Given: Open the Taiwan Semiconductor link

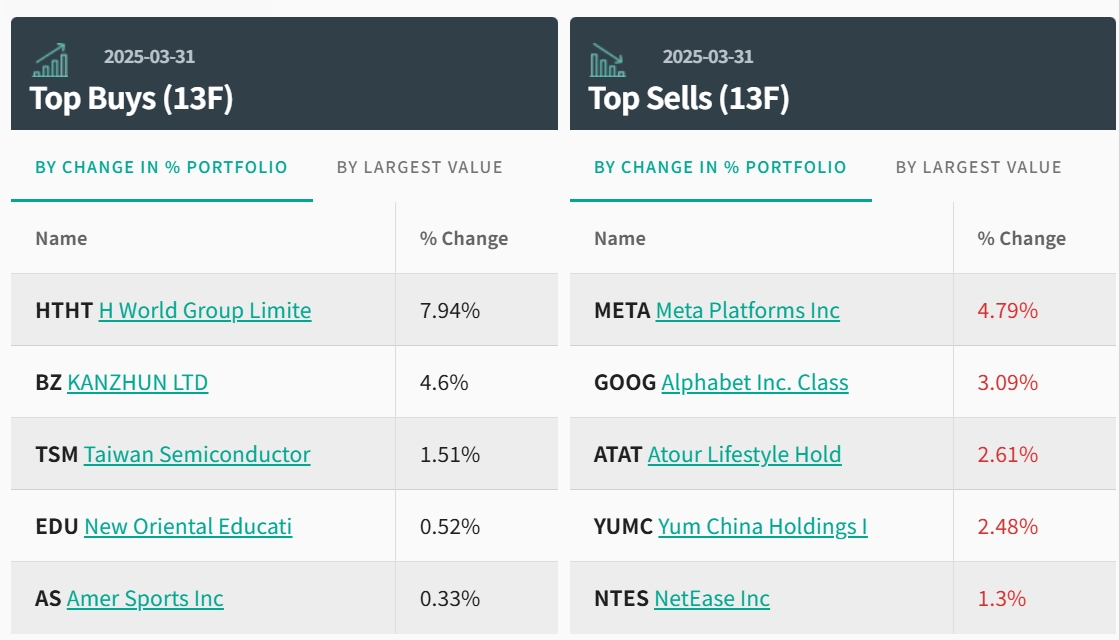Looking at the screenshot, I should click(197, 455).
